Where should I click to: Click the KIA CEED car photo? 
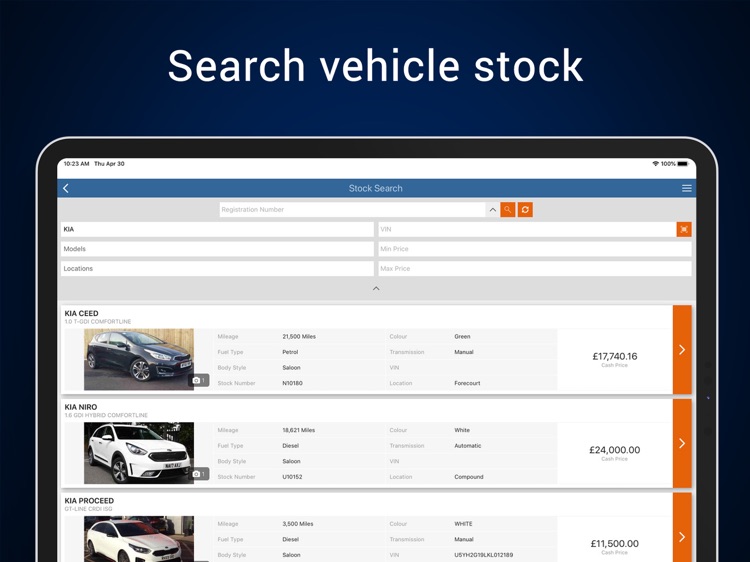click(139, 359)
